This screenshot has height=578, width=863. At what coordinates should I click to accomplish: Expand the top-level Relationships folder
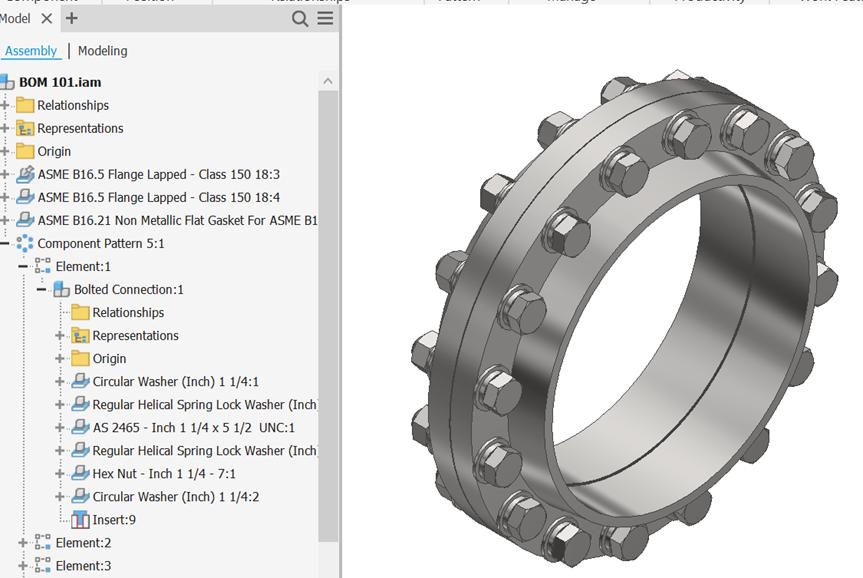[x=5, y=105]
